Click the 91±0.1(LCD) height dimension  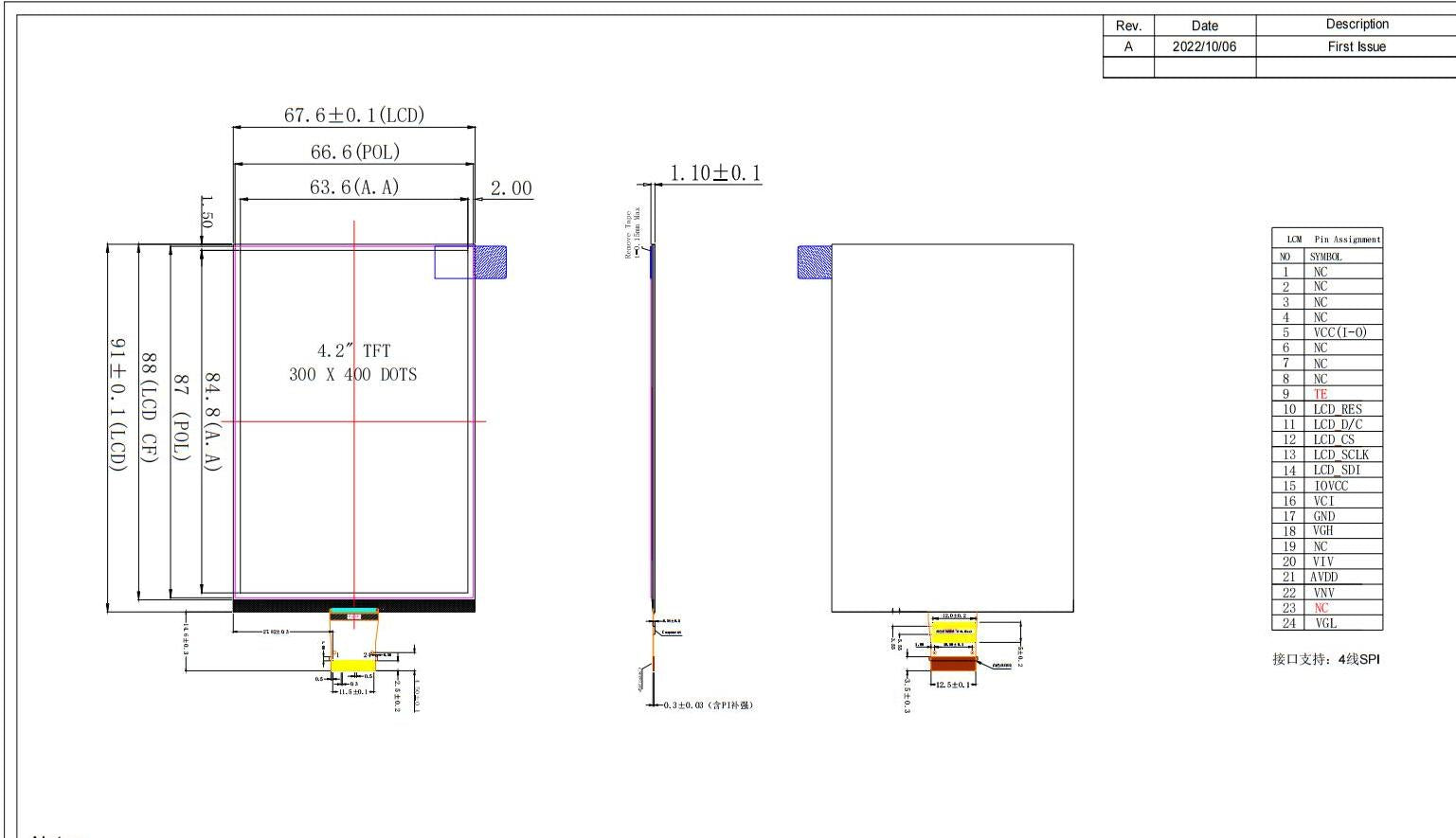(x=117, y=404)
